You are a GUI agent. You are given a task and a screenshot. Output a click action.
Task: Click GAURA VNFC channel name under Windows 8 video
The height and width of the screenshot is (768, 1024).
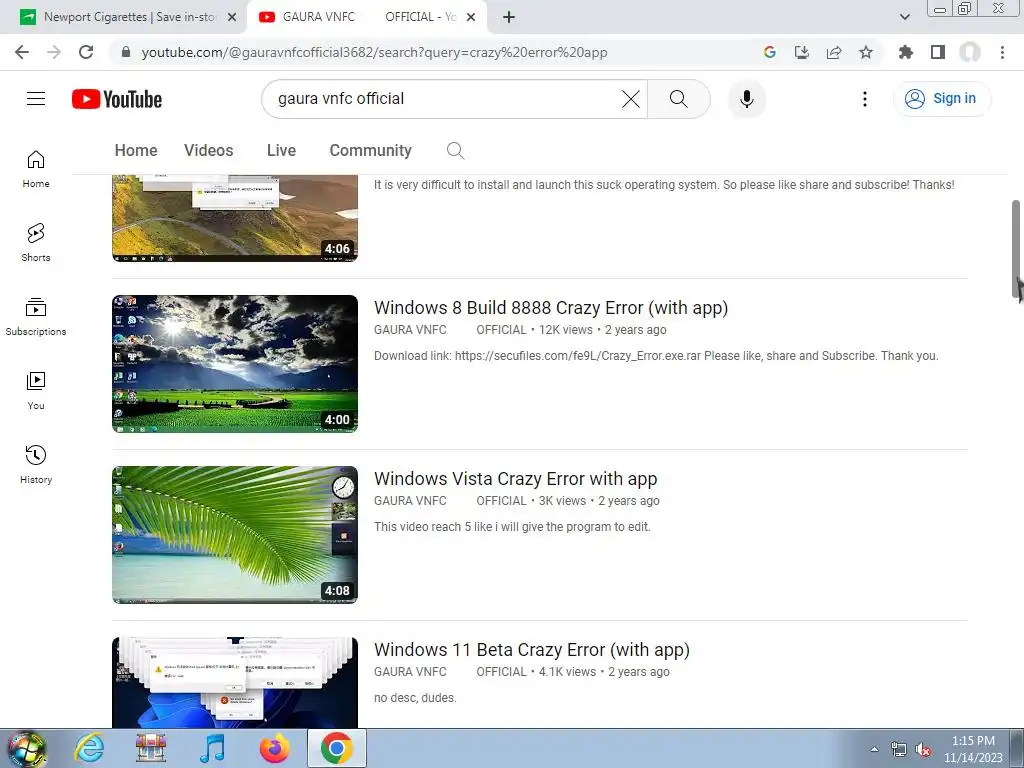(x=450, y=330)
